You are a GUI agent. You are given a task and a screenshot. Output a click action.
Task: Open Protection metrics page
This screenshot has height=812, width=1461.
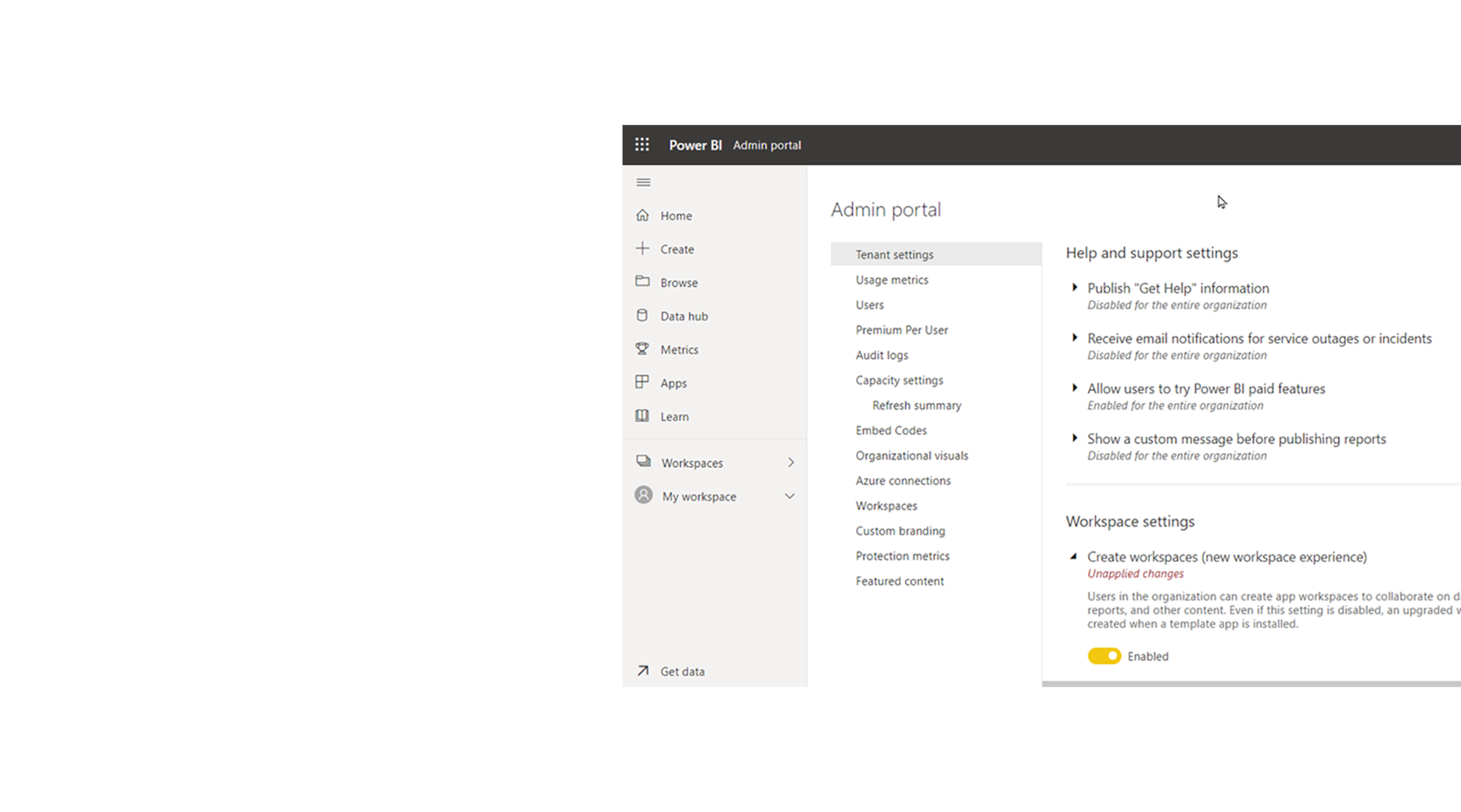pyautogui.click(x=902, y=556)
